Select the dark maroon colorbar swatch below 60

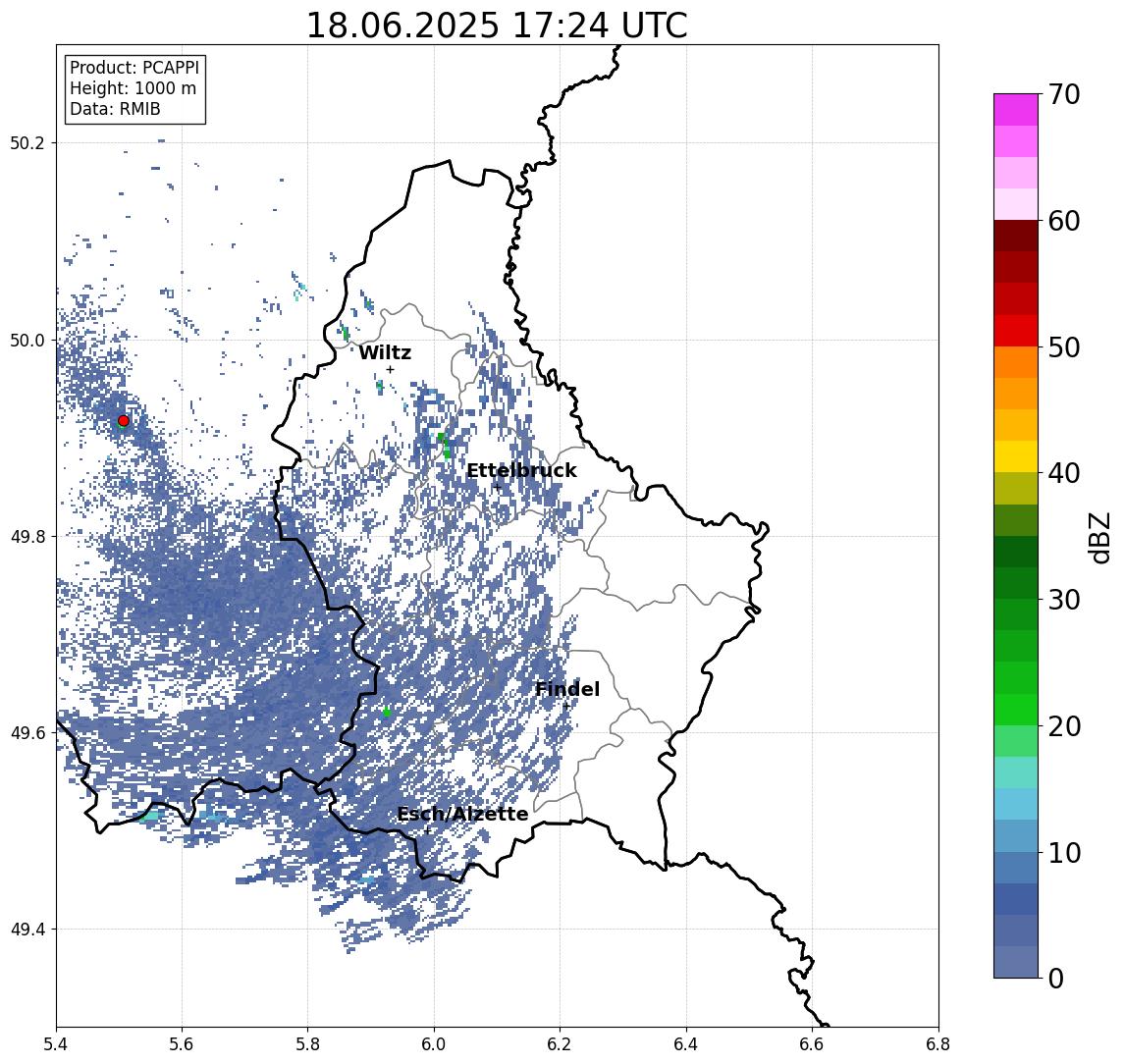(x=1016, y=236)
